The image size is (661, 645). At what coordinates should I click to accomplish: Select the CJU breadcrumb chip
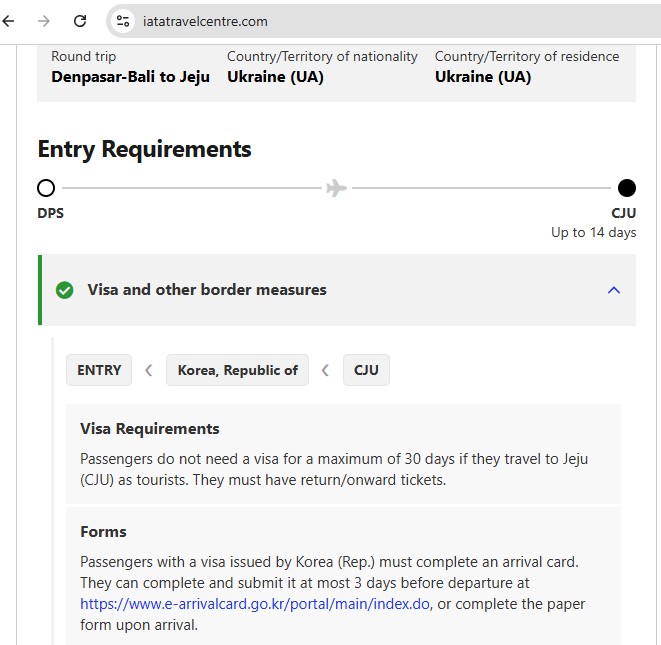[x=366, y=370]
